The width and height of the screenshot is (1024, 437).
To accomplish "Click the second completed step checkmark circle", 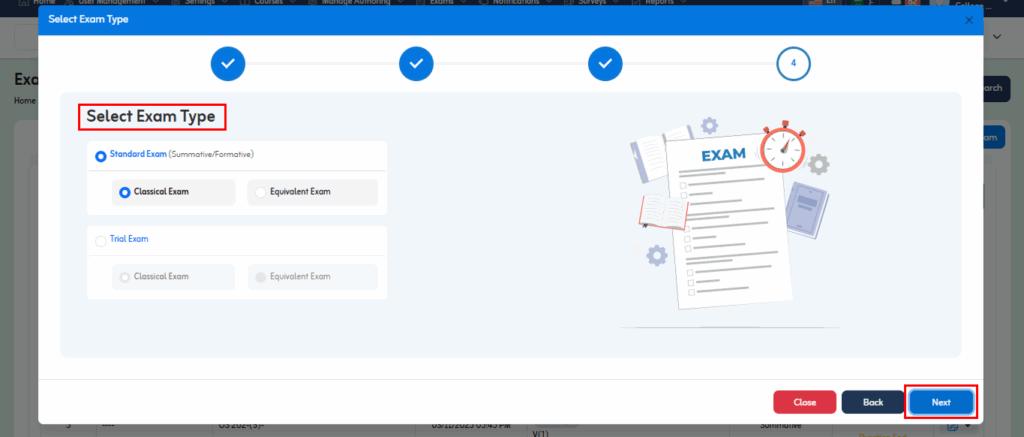I will [416, 63].
